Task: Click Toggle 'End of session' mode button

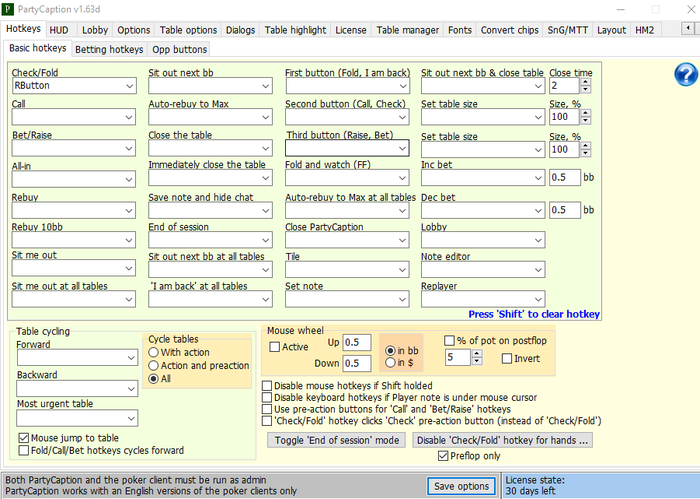Action: click(x=337, y=440)
